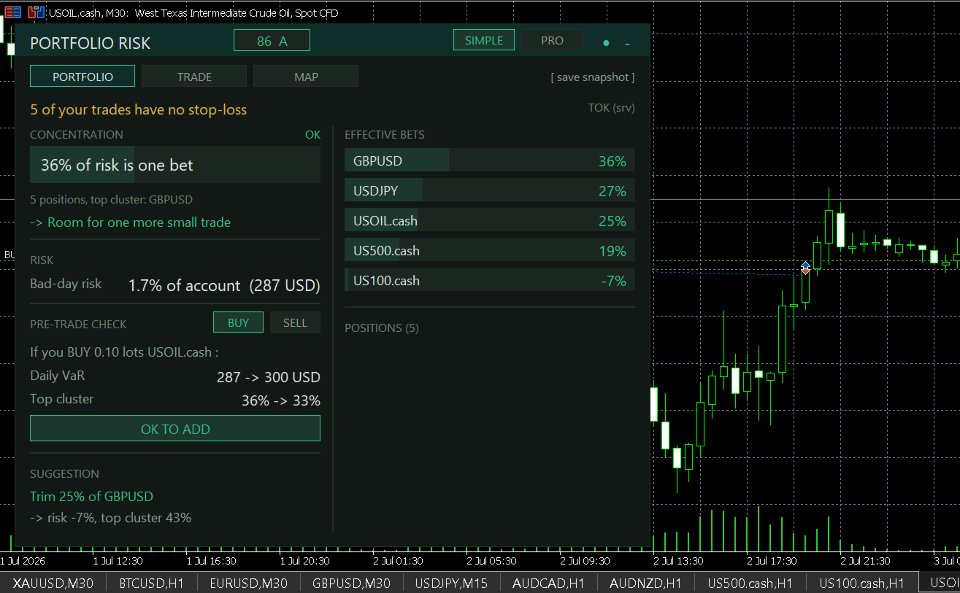This screenshot has height=593, width=960.
Task: Click the save snapshot link
Action: pyautogui.click(x=593, y=77)
